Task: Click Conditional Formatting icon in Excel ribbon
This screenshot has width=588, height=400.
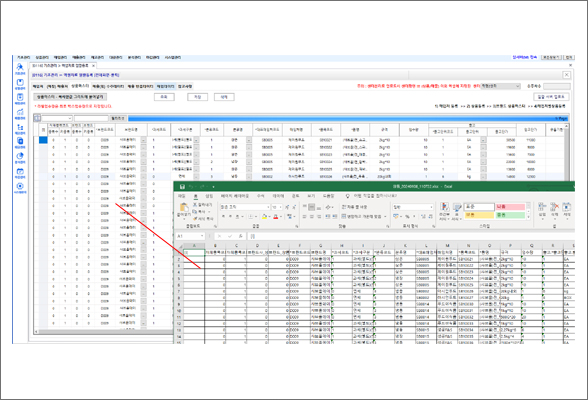Action: pos(444,208)
